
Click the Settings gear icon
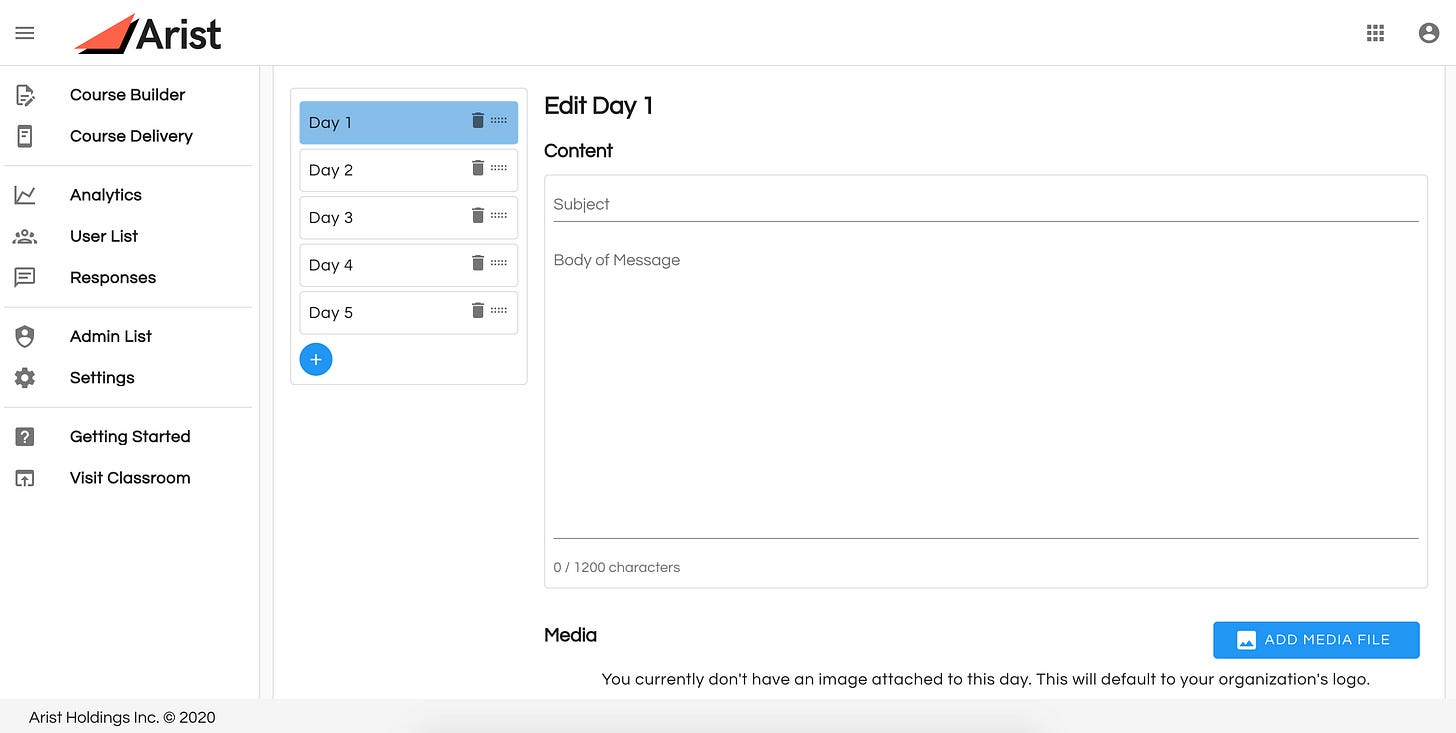(x=25, y=377)
